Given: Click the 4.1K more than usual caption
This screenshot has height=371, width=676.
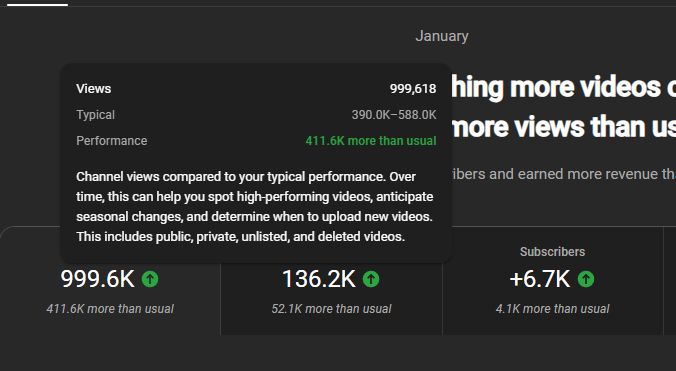Looking at the screenshot, I should tap(553, 309).
